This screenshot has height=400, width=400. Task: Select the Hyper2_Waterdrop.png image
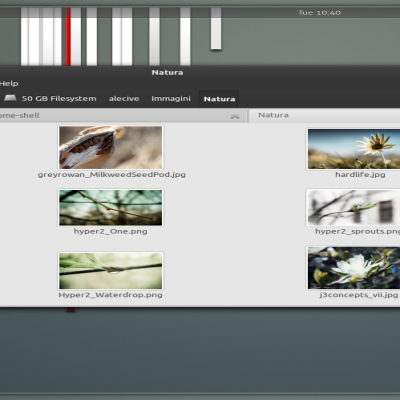tap(110, 270)
